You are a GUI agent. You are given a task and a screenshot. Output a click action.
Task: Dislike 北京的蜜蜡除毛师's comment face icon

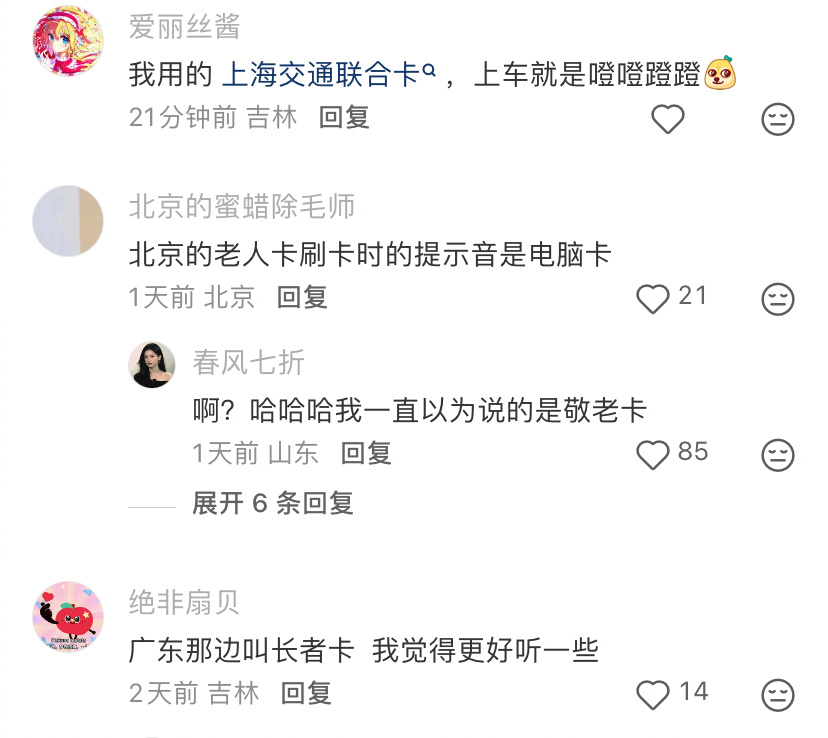coord(777,299)
